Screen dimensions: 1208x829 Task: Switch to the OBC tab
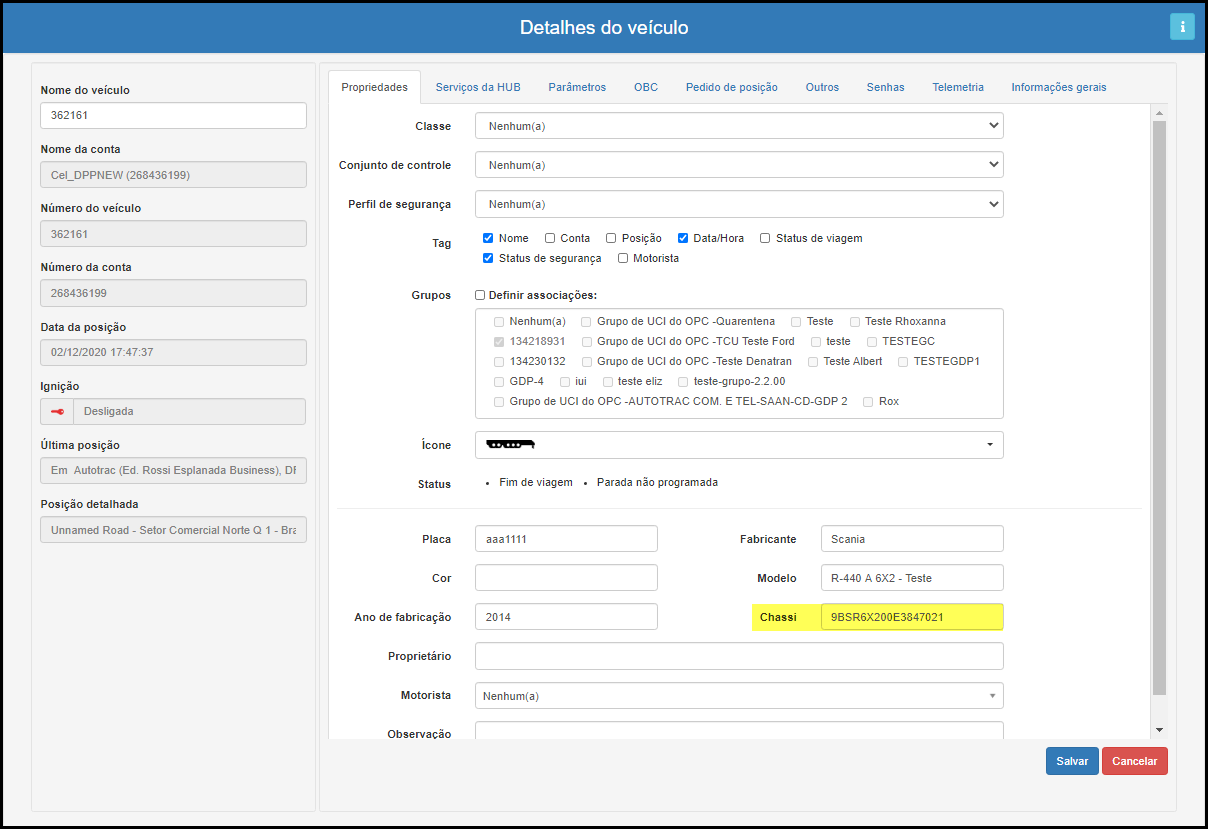646,87
